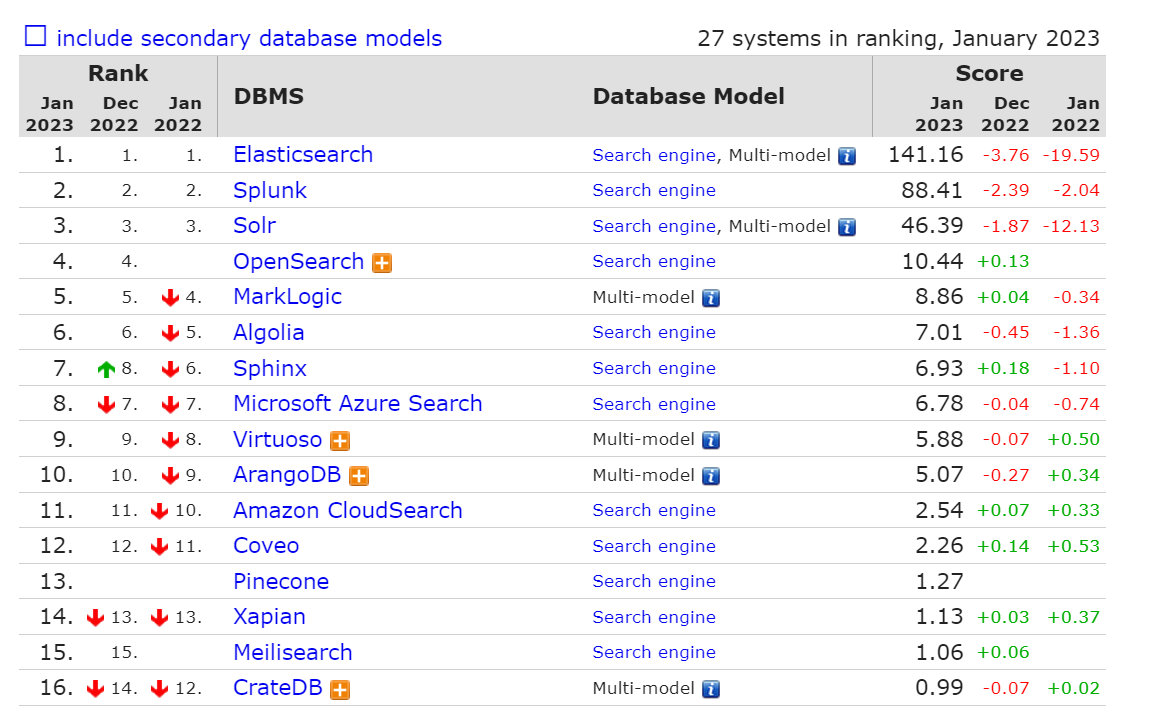This screenshot has width=1175, height=710.
Task: Open the Elasticsearch DBMS link
Action: pos(303,154)
